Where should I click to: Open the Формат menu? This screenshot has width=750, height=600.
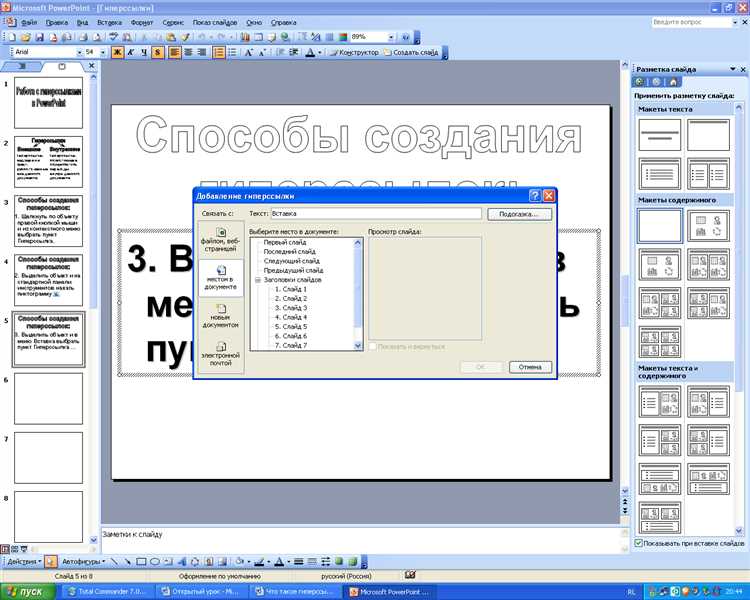click(x=142, y=22)
